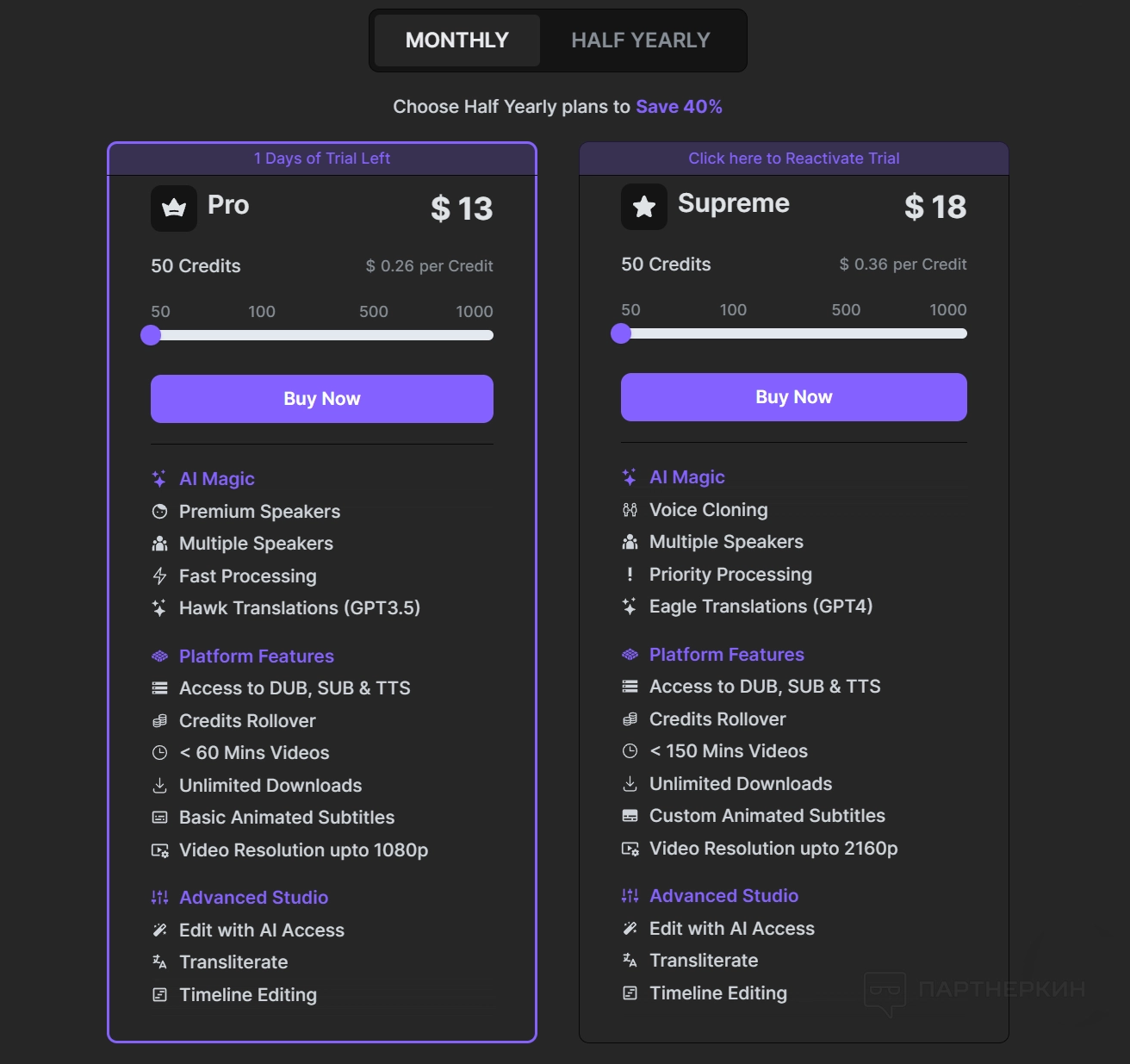Buy the Pro plan now
Screen dimensions: 1130x1064
322,399
